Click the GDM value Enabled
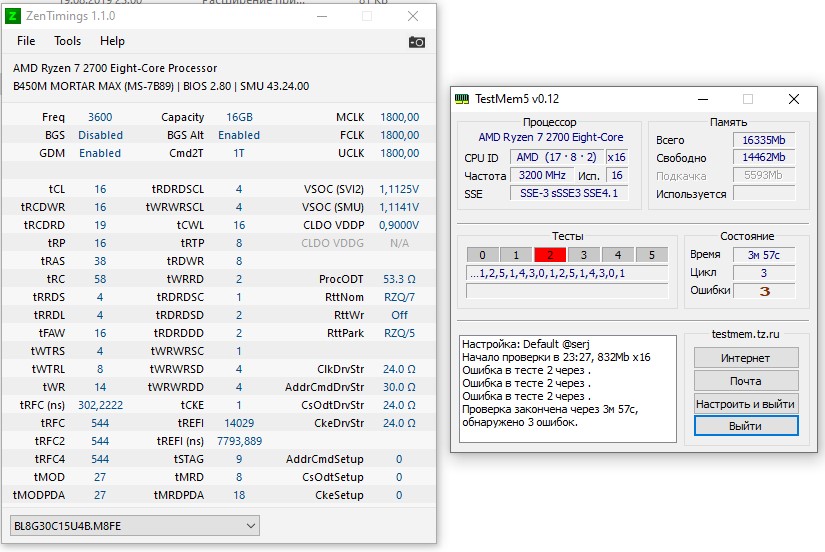This screenshot has width=825, height=552. click(x=100, y=153)
